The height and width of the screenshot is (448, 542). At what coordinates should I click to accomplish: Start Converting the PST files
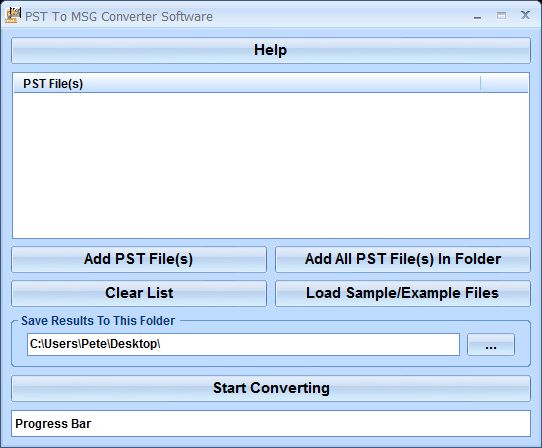pyautogui.click(x=271, y=388)
